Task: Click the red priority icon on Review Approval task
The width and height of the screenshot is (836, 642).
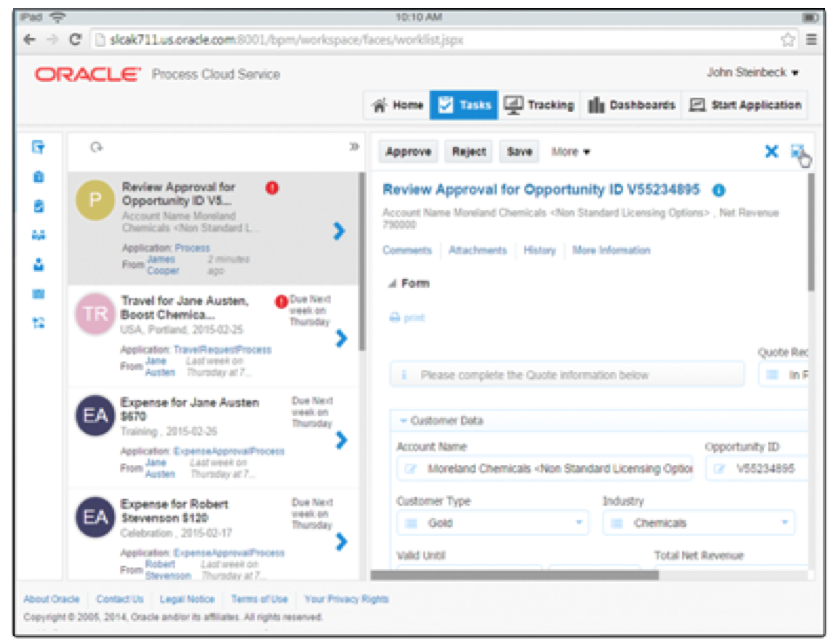Action: coord(272,188)
